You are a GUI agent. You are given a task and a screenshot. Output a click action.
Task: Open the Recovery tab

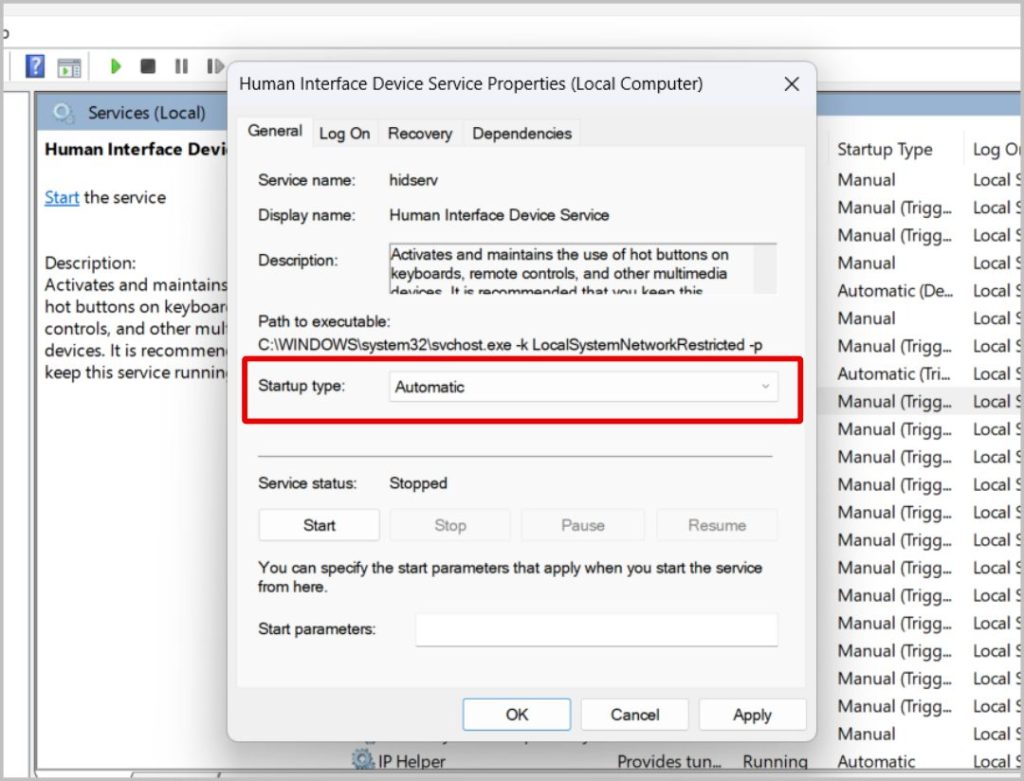click(x=420, y=133)
